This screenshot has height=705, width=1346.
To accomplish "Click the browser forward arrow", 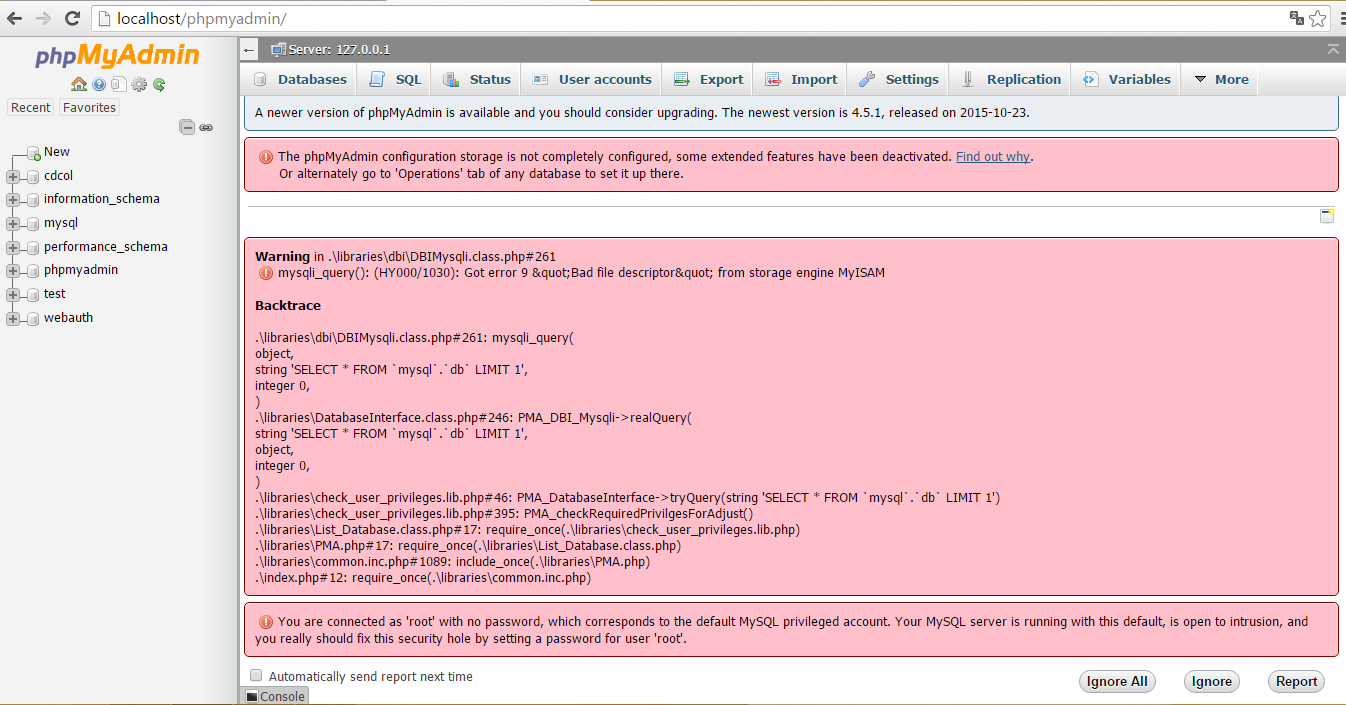I will (x=44, y=18).
